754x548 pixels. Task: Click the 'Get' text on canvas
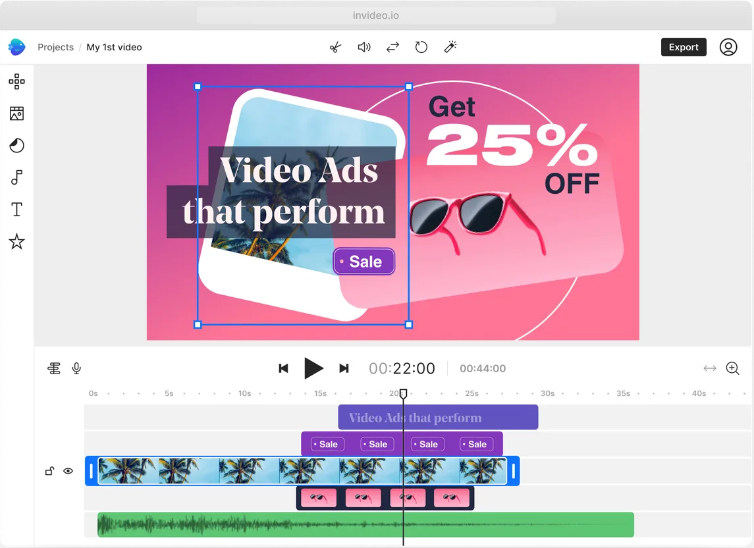coord(452,107)
